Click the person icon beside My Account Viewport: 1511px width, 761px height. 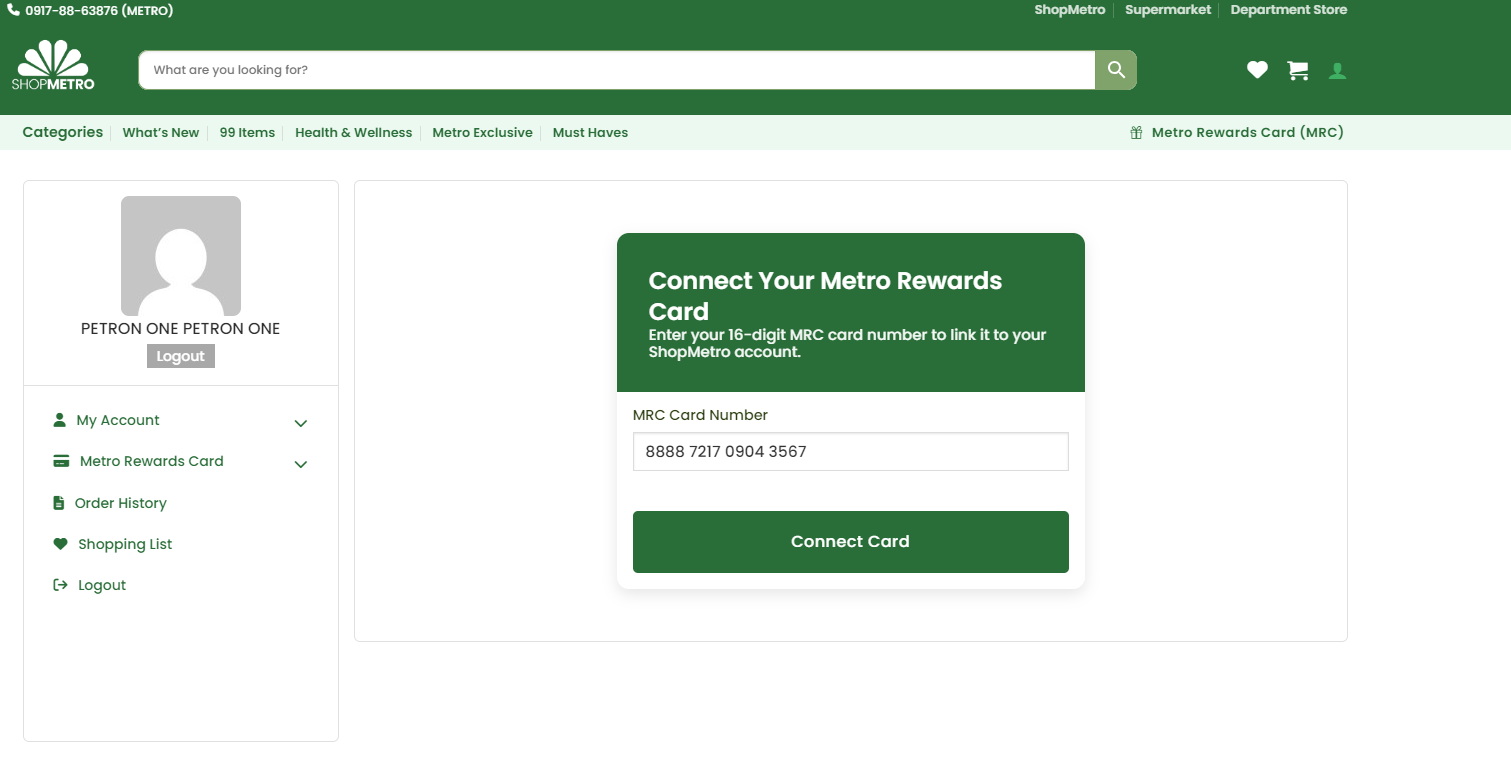[x=59, y=420]
